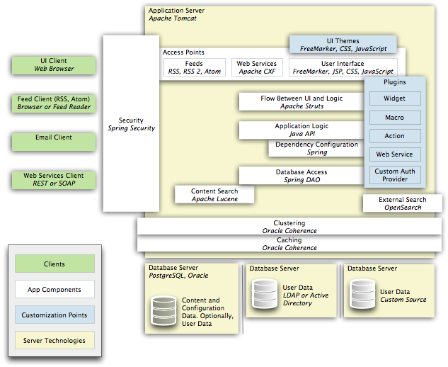Select Web Services Client REST or SOAP
This screenshot has width=448, height=367.
[x=54, y=180]
